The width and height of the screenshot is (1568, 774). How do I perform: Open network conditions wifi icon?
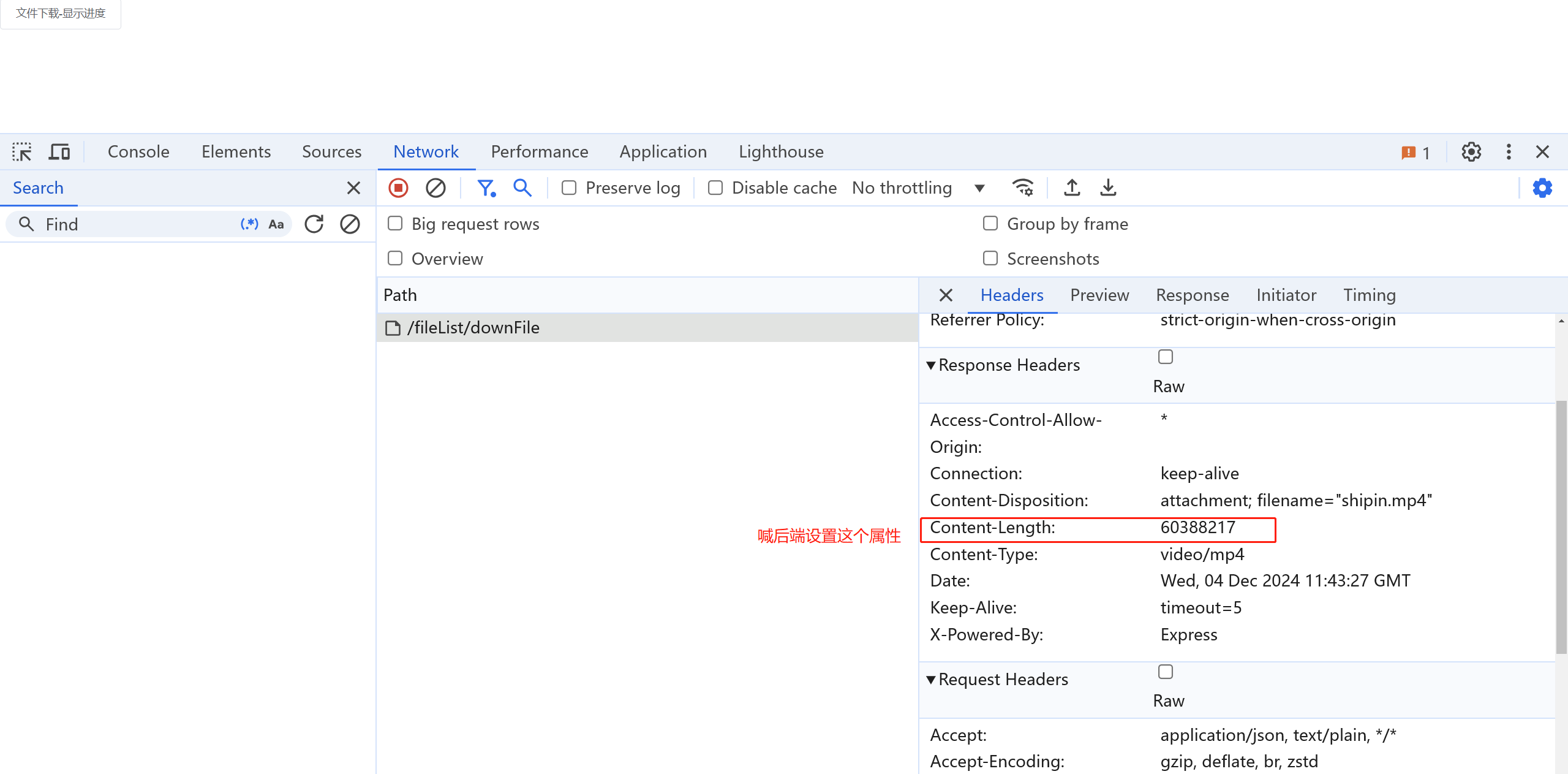pyautogui.click(x=1022, y=188)
